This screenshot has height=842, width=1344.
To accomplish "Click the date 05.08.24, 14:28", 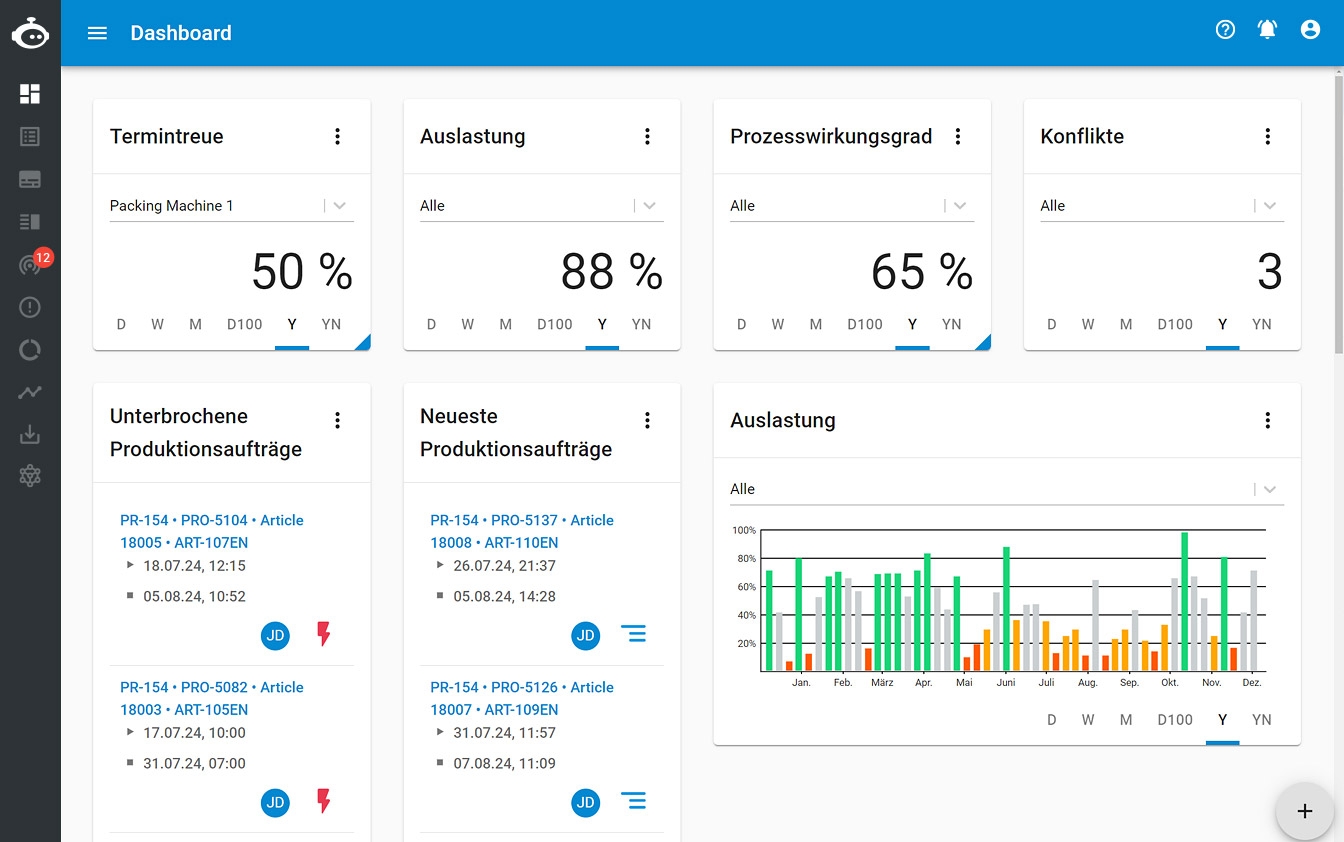I will [504, 597].
